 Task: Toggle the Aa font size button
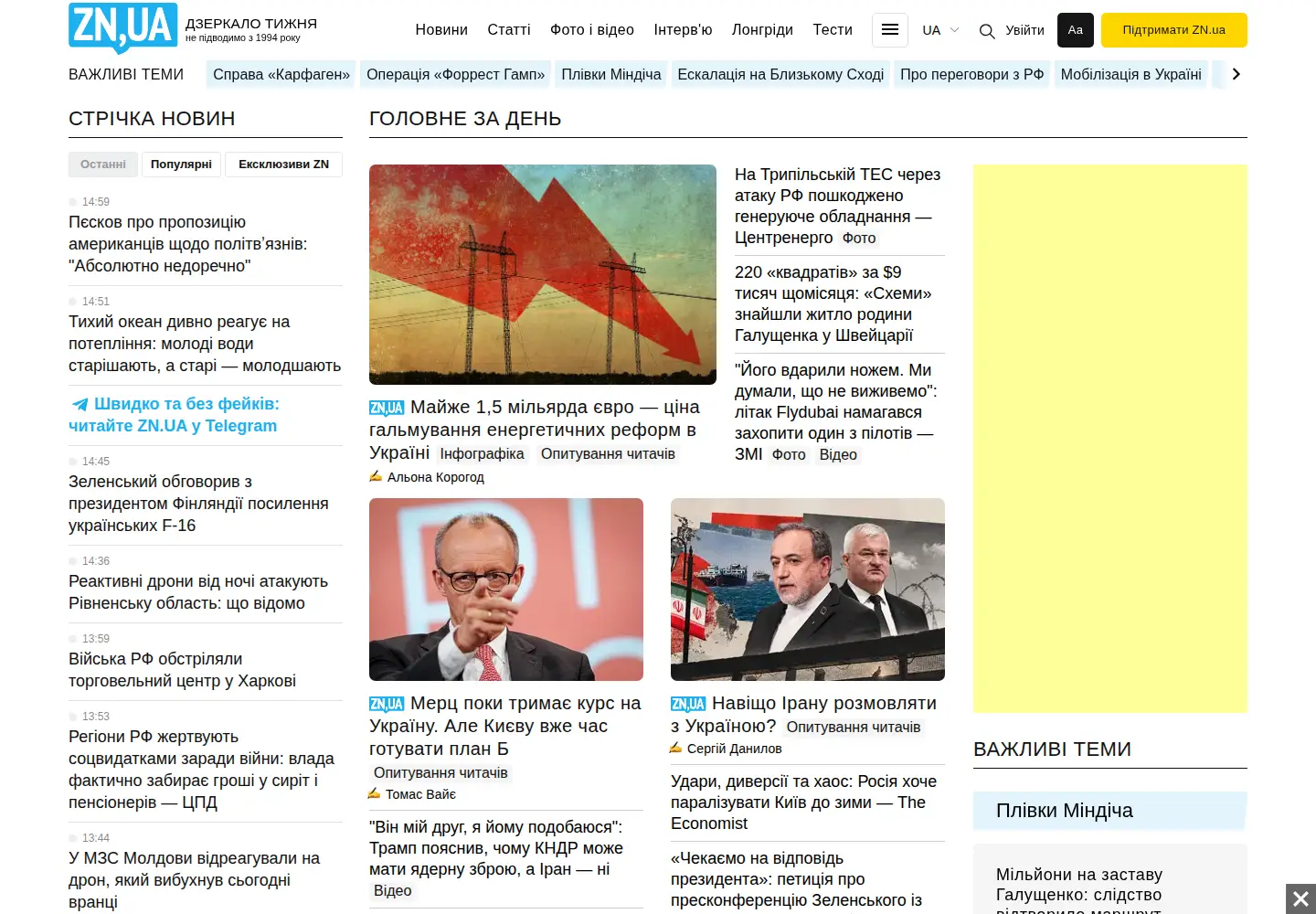[1075, 30]
